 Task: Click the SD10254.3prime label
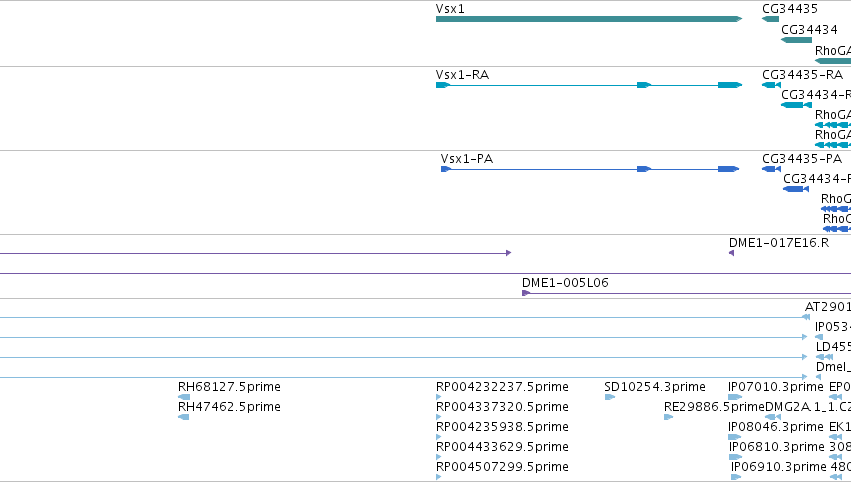coord(655,386)
